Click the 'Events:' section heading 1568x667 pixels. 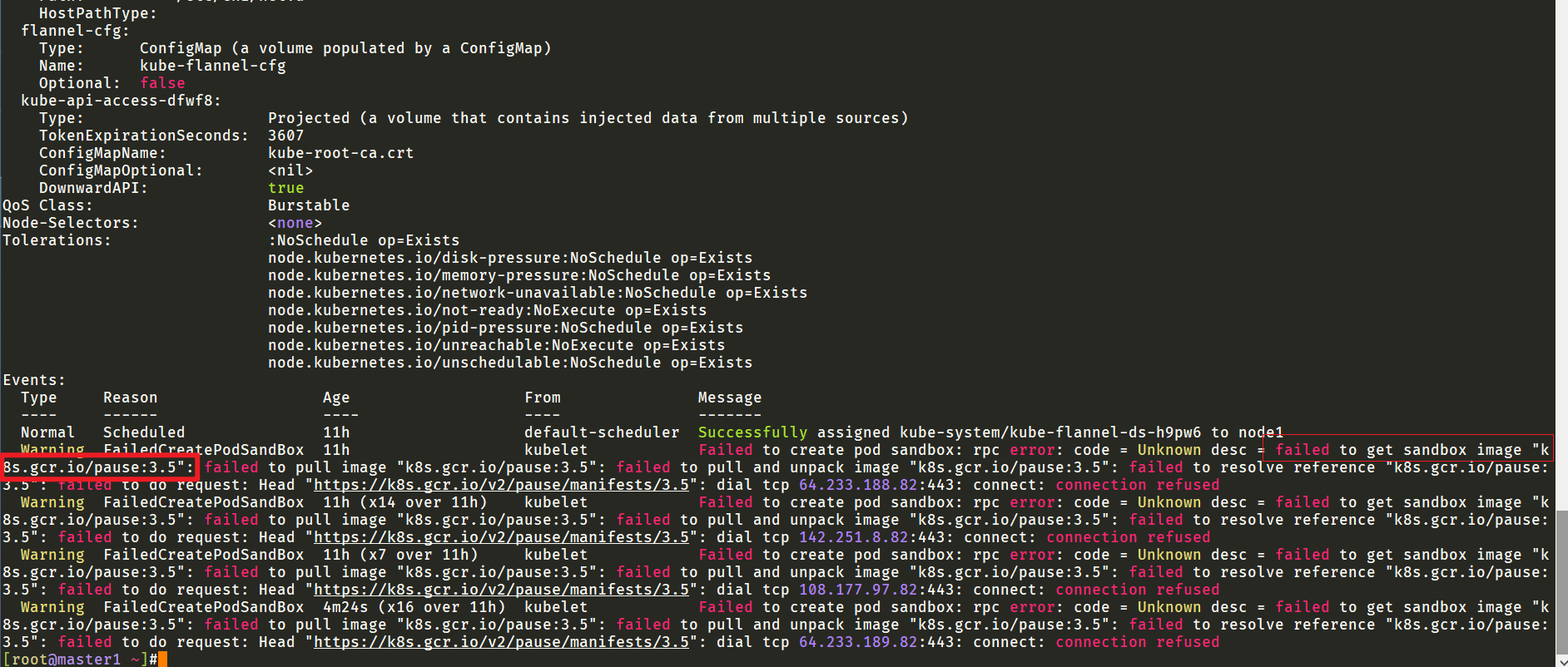click(34, 380)
